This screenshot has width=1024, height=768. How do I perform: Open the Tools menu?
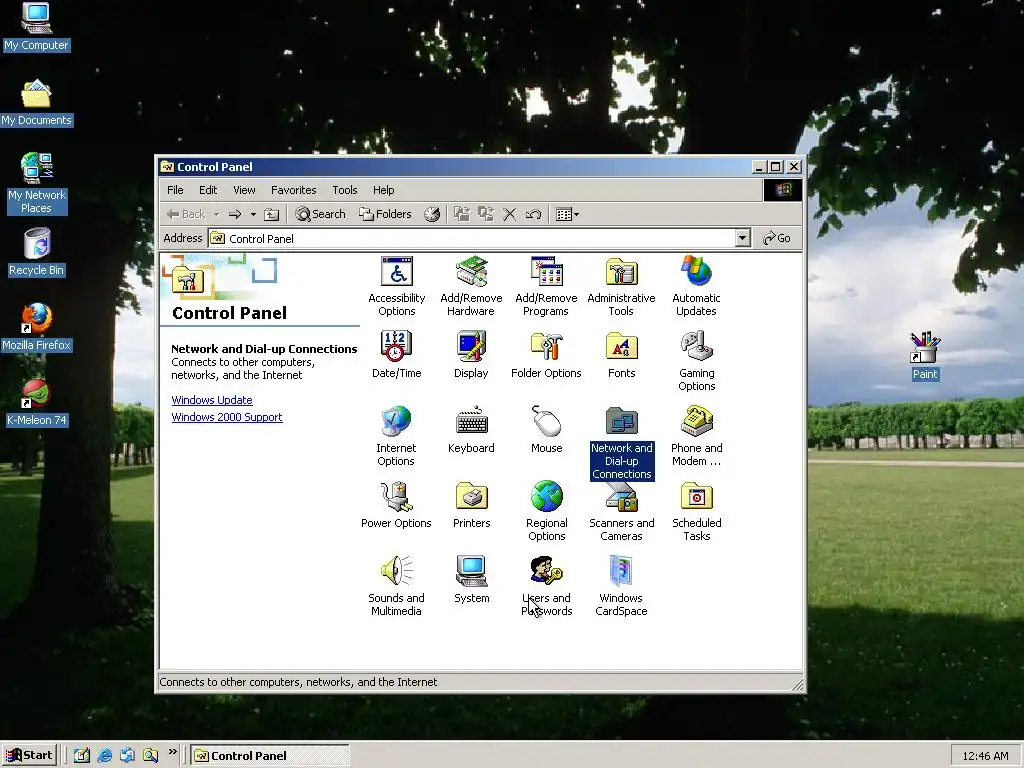[344, 190]
